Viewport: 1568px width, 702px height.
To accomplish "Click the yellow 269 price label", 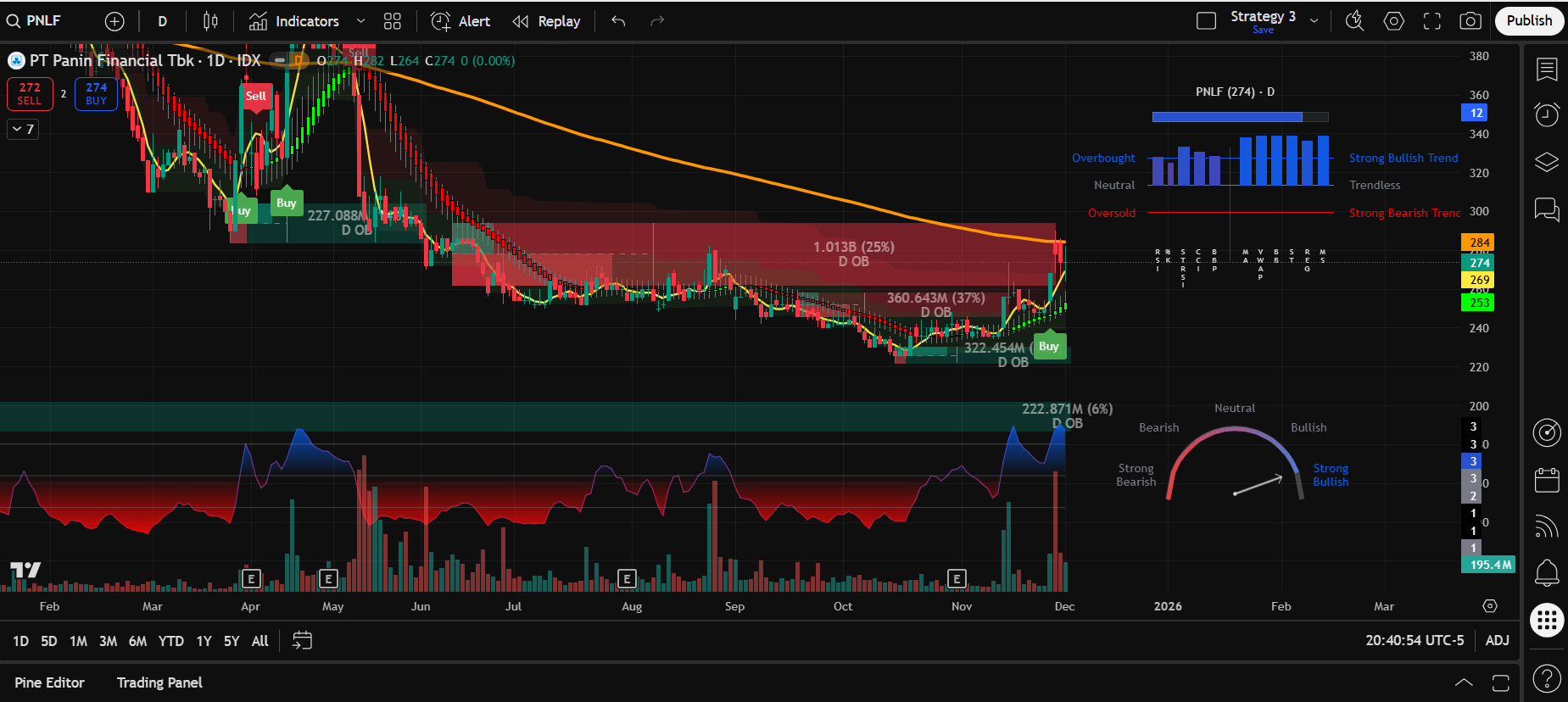I will point(1478,280).
